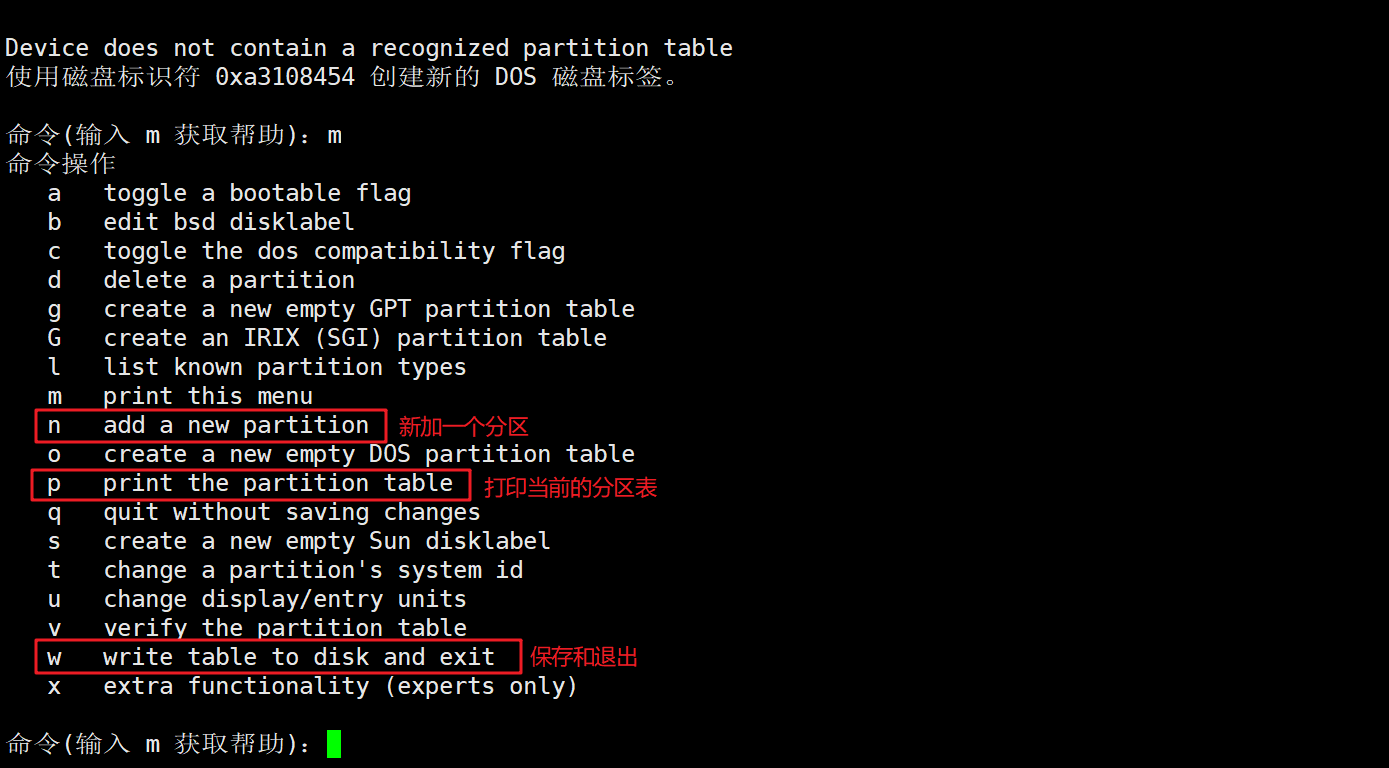This screenshot has width=1389, height=768.
Task: Click the red annotation '新加一个分区'
Action: tap(463, 427)
